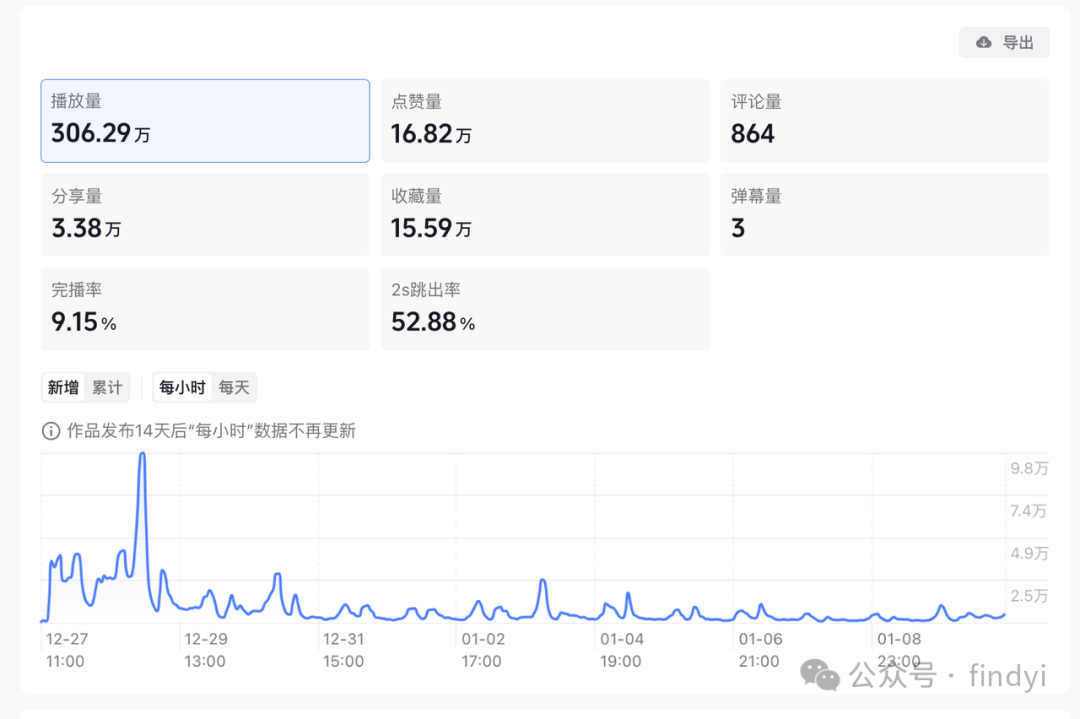This screenshot has height=719, width=1080.
Task: Click the 4.9万 y-axis label
Action: coord(1029,554)
